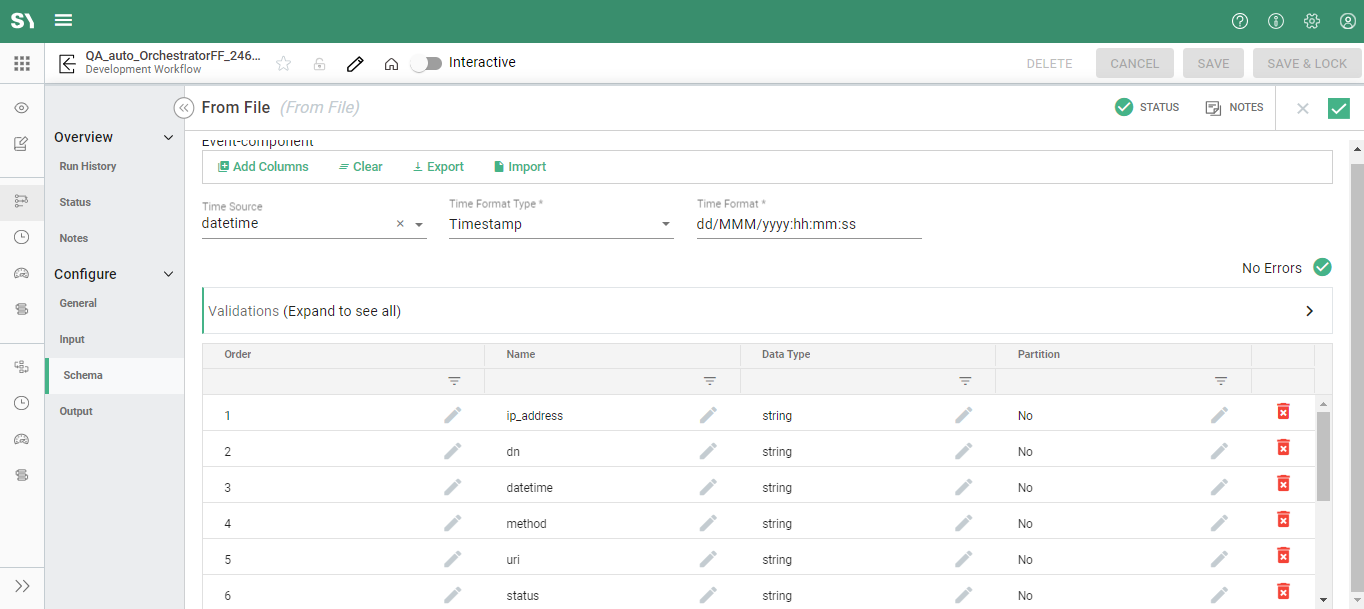Viewport: 1364px width, 609px height.
Task: Click Import in schema toolbar
Action: [520, 167]
